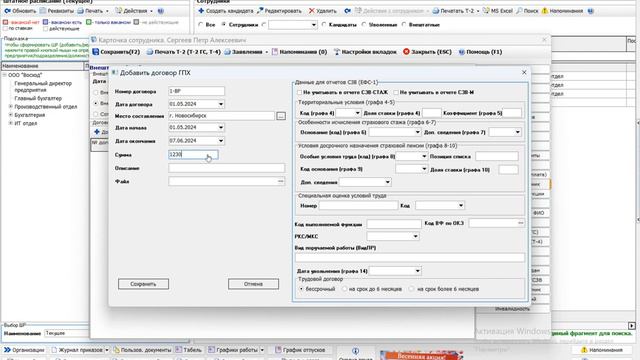Select Все employees filter radio
Image resolution: width=640 pixels, height=360 pixels.
[x=200, y=25]
